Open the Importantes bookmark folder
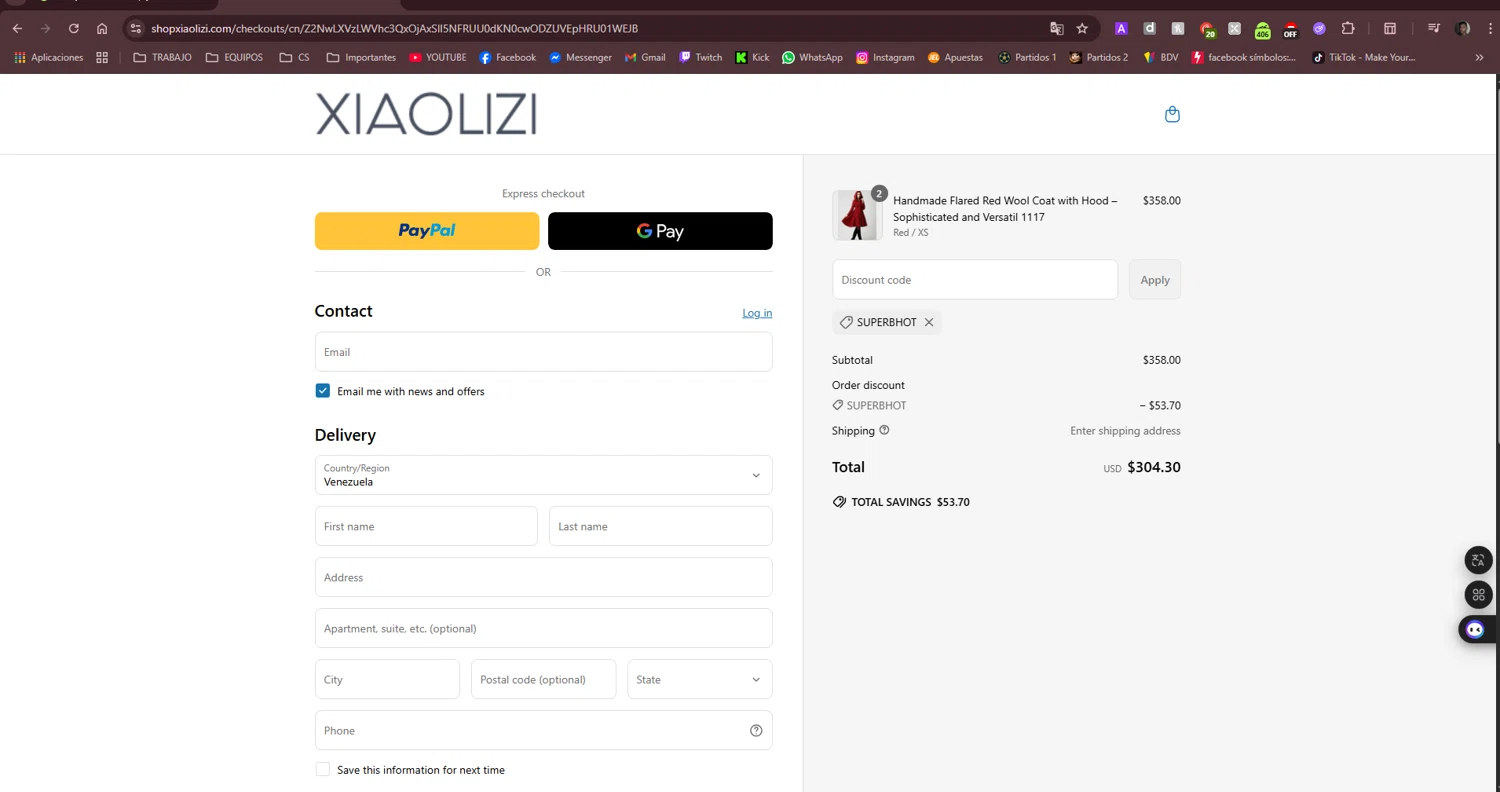The width and height of the screenshot is (1500, 792). (361, 58)
